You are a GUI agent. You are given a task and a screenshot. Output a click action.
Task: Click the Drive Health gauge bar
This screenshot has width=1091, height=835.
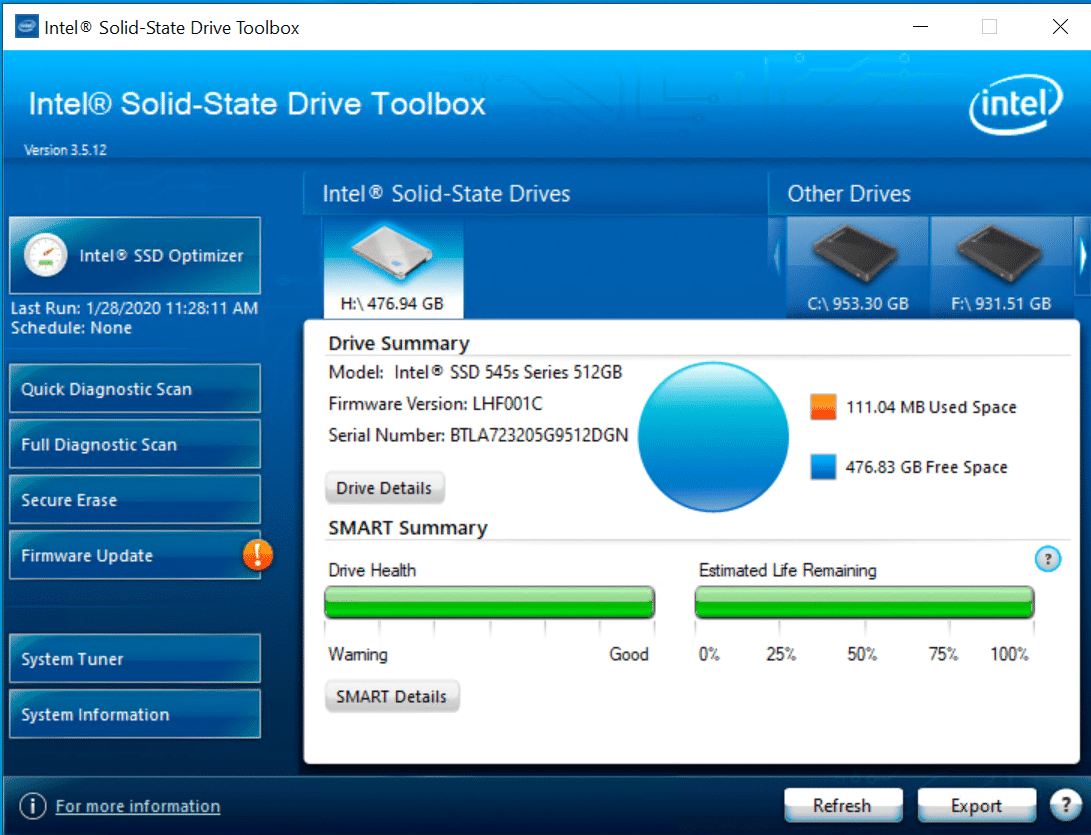click(489, 602)
